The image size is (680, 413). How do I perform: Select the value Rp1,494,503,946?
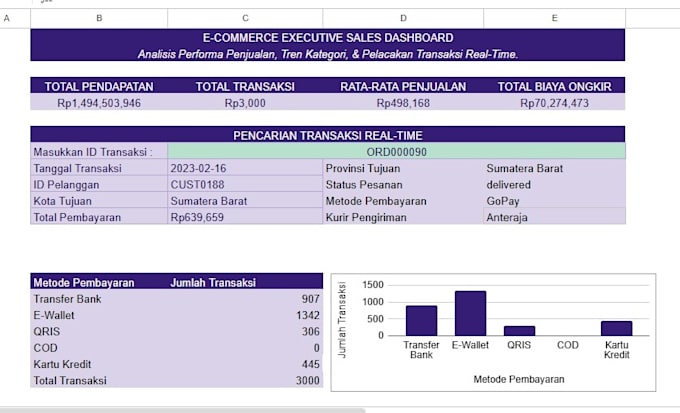coord(99,103)
